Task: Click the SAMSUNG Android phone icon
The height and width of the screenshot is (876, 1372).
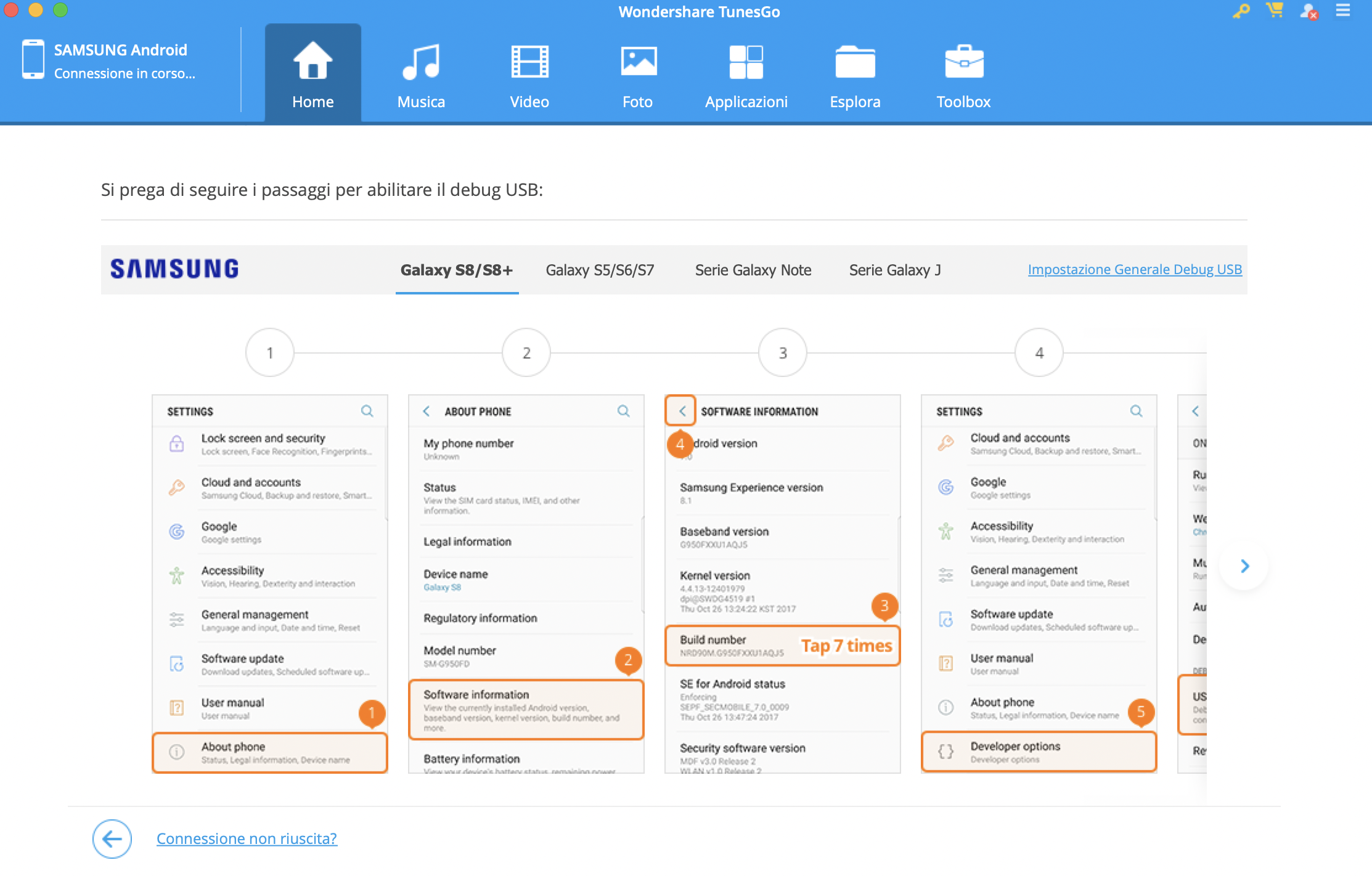Action: [x=33, y=59]
